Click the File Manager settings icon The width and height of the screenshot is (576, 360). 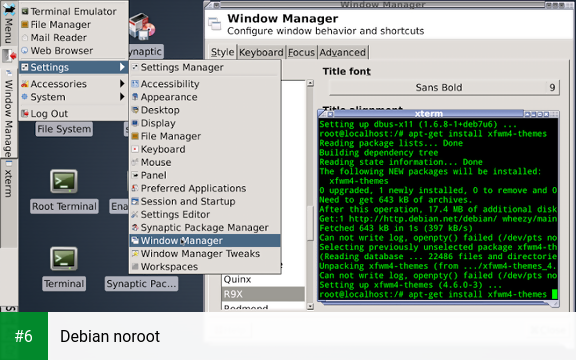[135, 136]
